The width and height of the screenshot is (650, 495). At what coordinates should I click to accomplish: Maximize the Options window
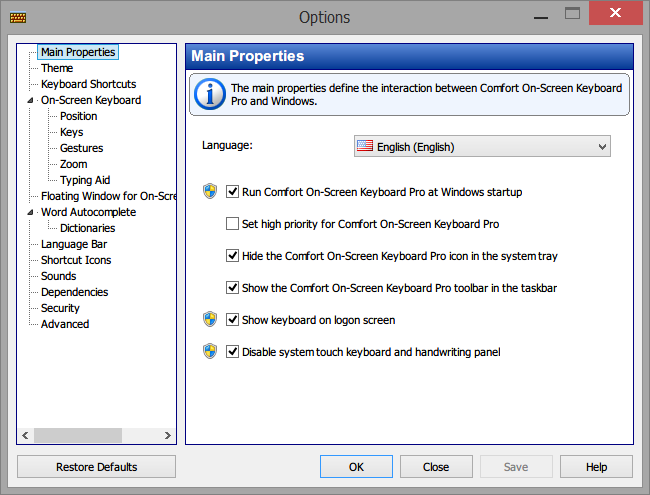click(572, 14)
